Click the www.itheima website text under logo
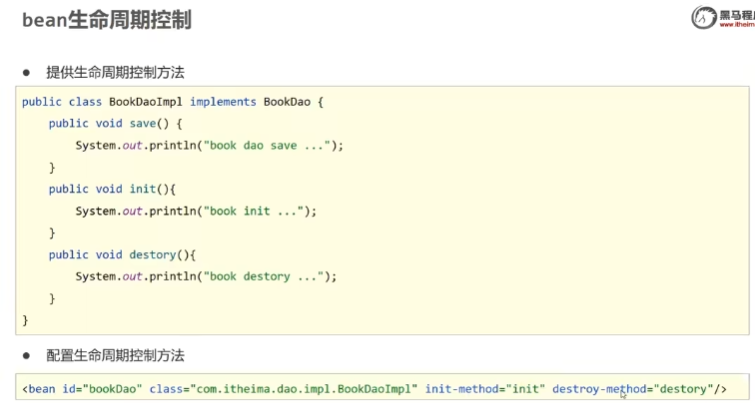This screenshot has height=403, width=755. pos(737,27)
